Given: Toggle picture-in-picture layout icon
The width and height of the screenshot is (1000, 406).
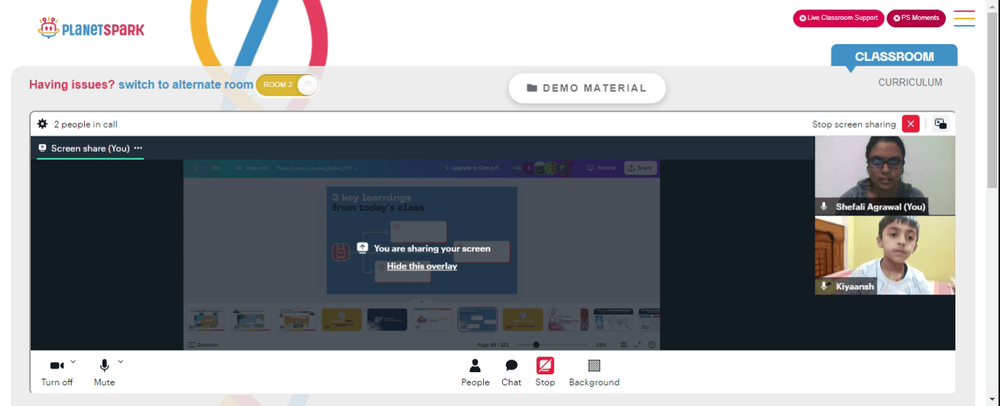Looking at the screenshot, I should coord(940,124).
